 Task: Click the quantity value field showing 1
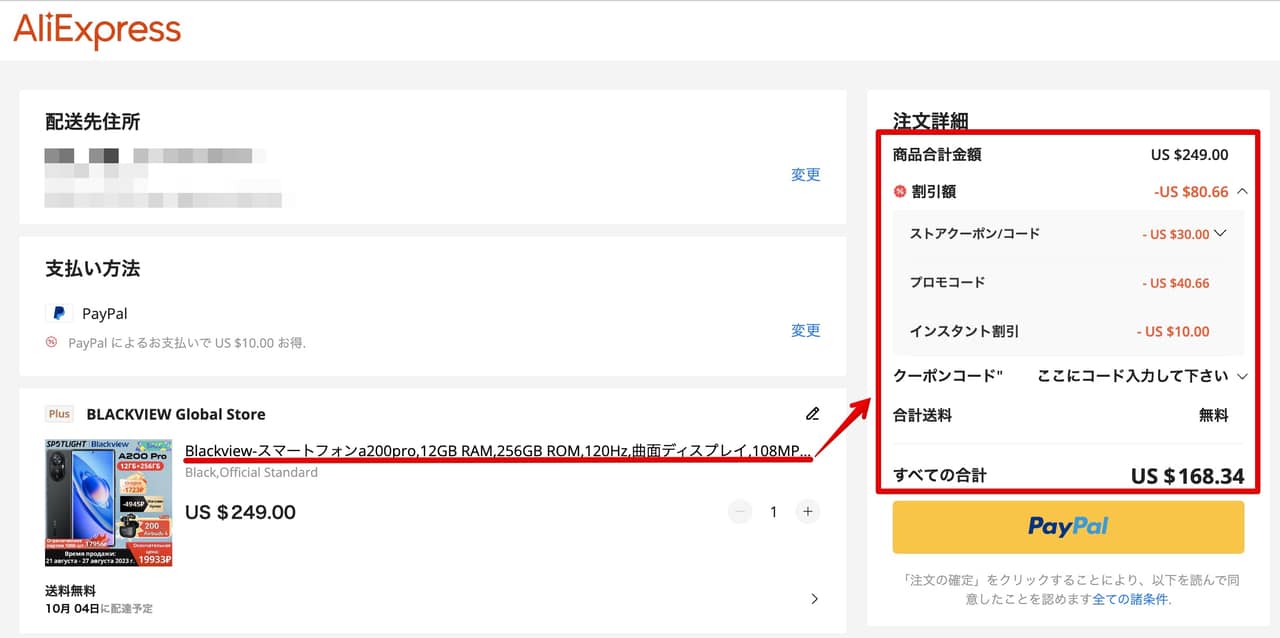click(x=773, y=512)
